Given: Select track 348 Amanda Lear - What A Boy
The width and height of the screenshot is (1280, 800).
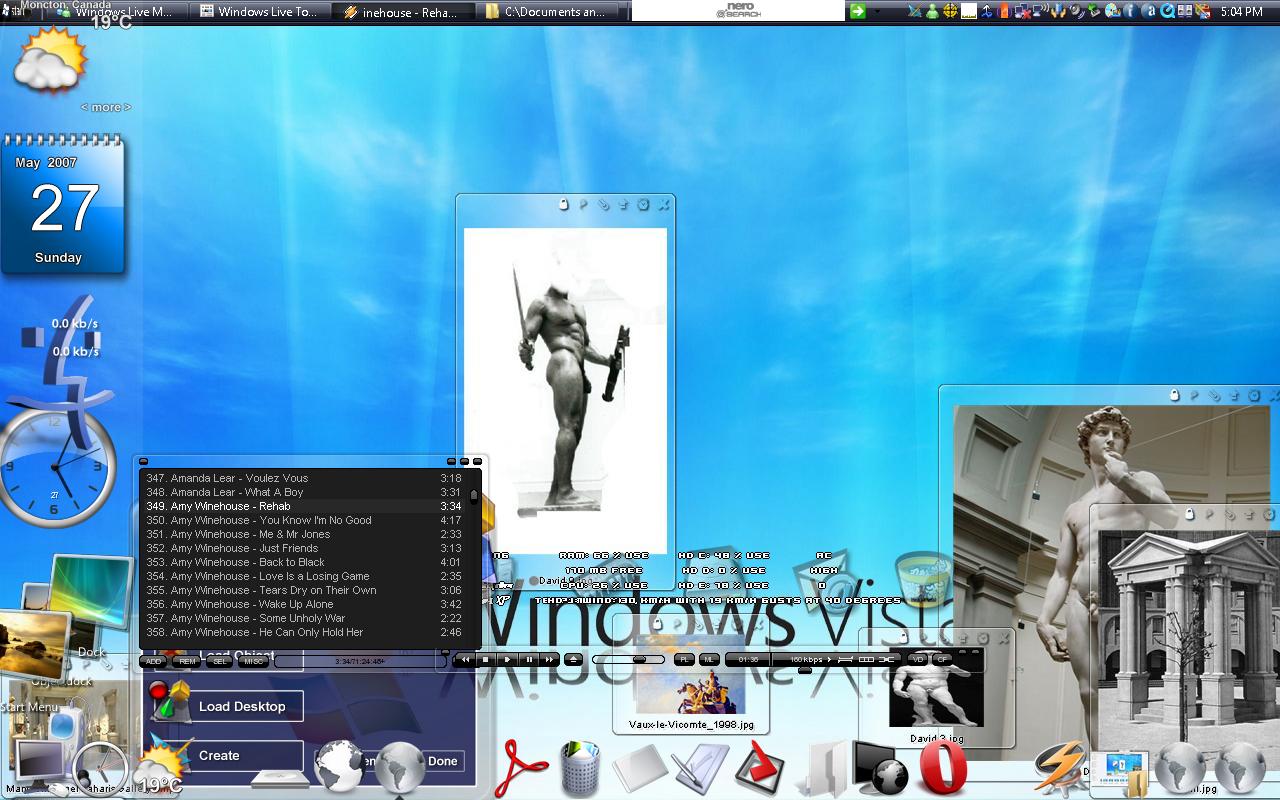Looking at the screenshot, I should pos(304,492).
